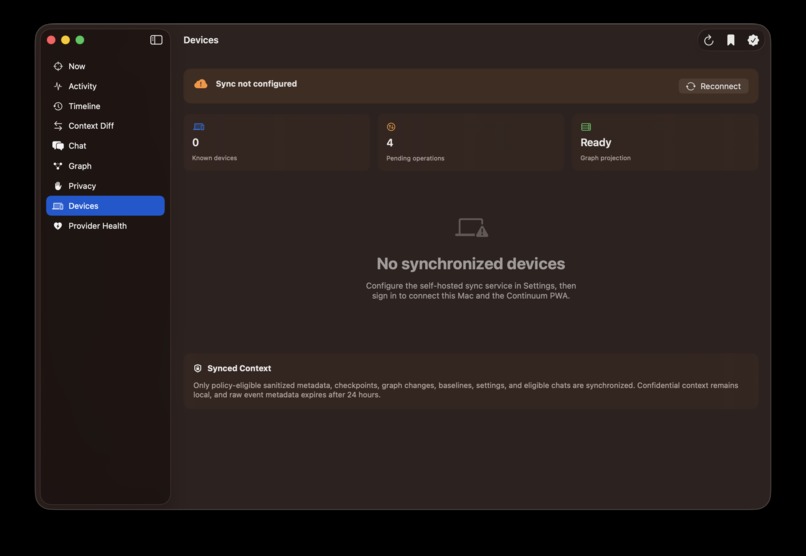
Task: Click the Context Diff arrows icon
Action: tap(58, 126)
